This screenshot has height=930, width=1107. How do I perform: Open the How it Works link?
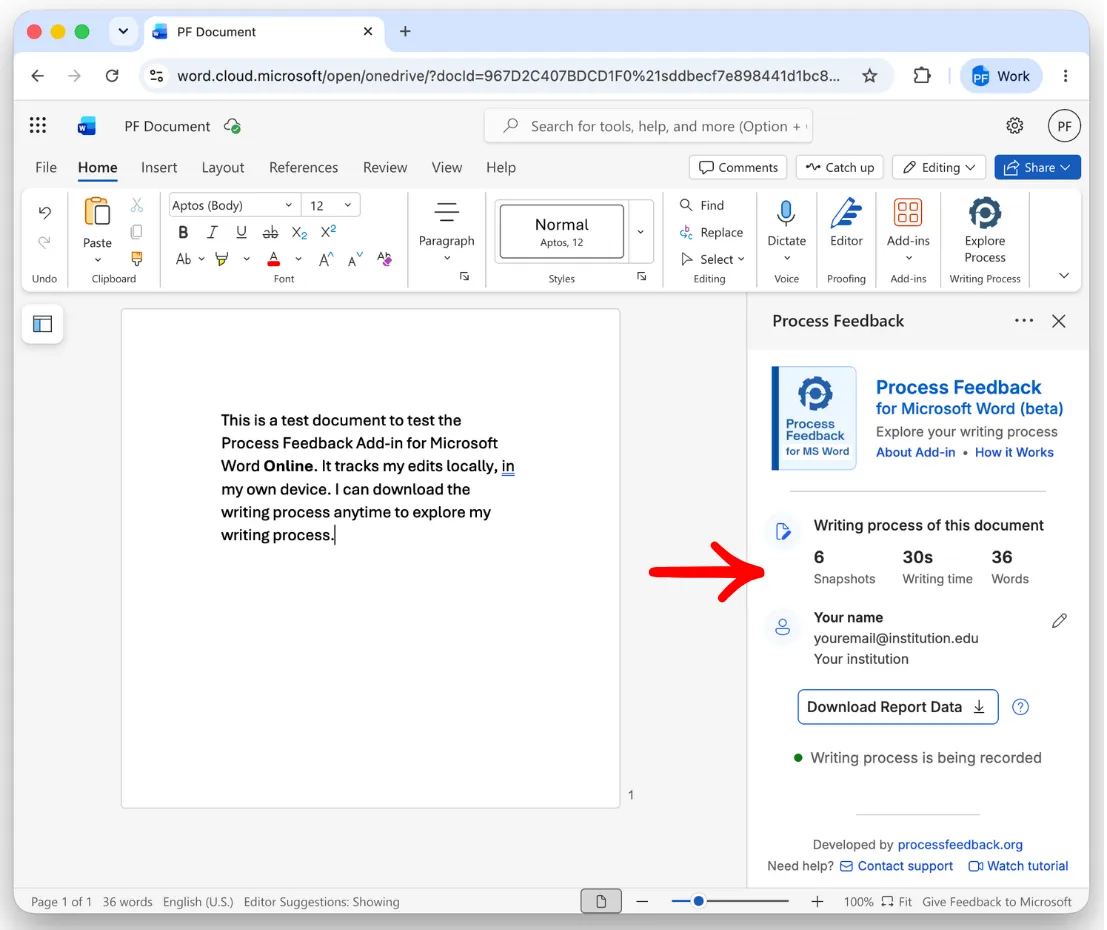[x=1014, y=452]
